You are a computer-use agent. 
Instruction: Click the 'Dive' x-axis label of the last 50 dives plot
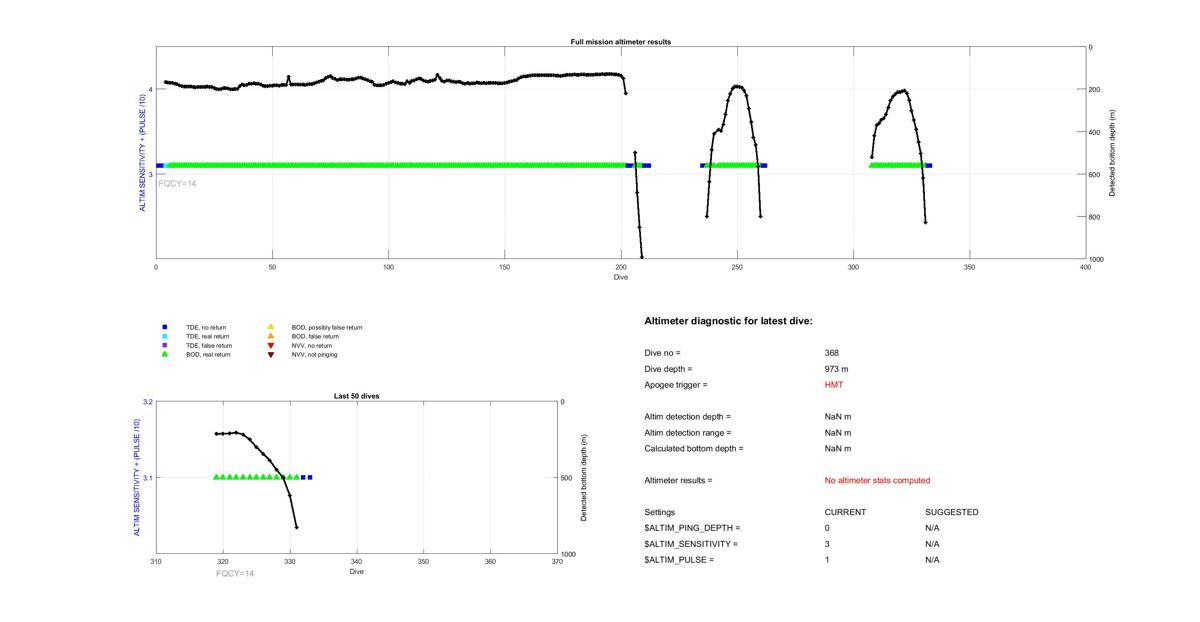coord(357,572)
